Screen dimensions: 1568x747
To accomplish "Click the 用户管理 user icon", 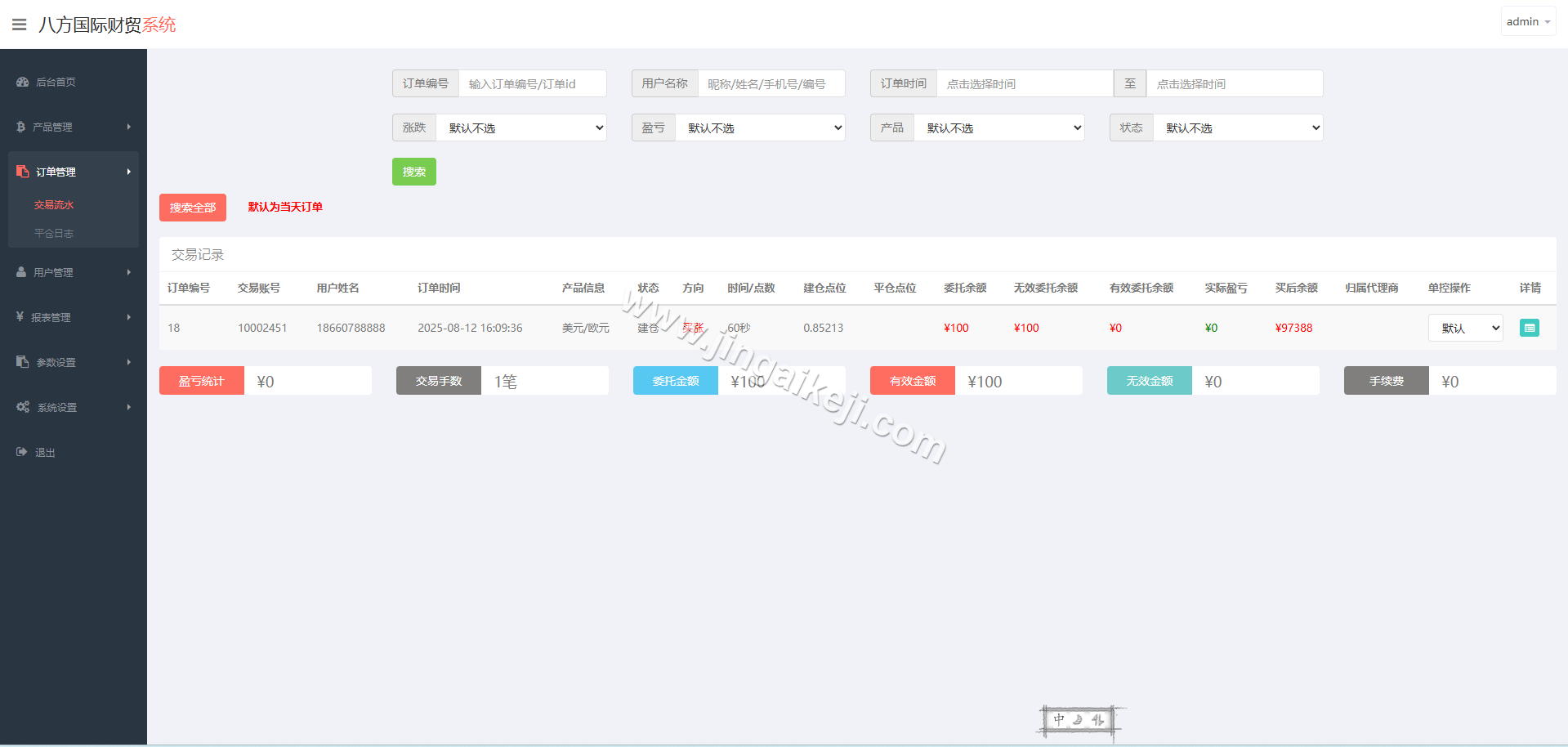I will (x=20, y=272).
